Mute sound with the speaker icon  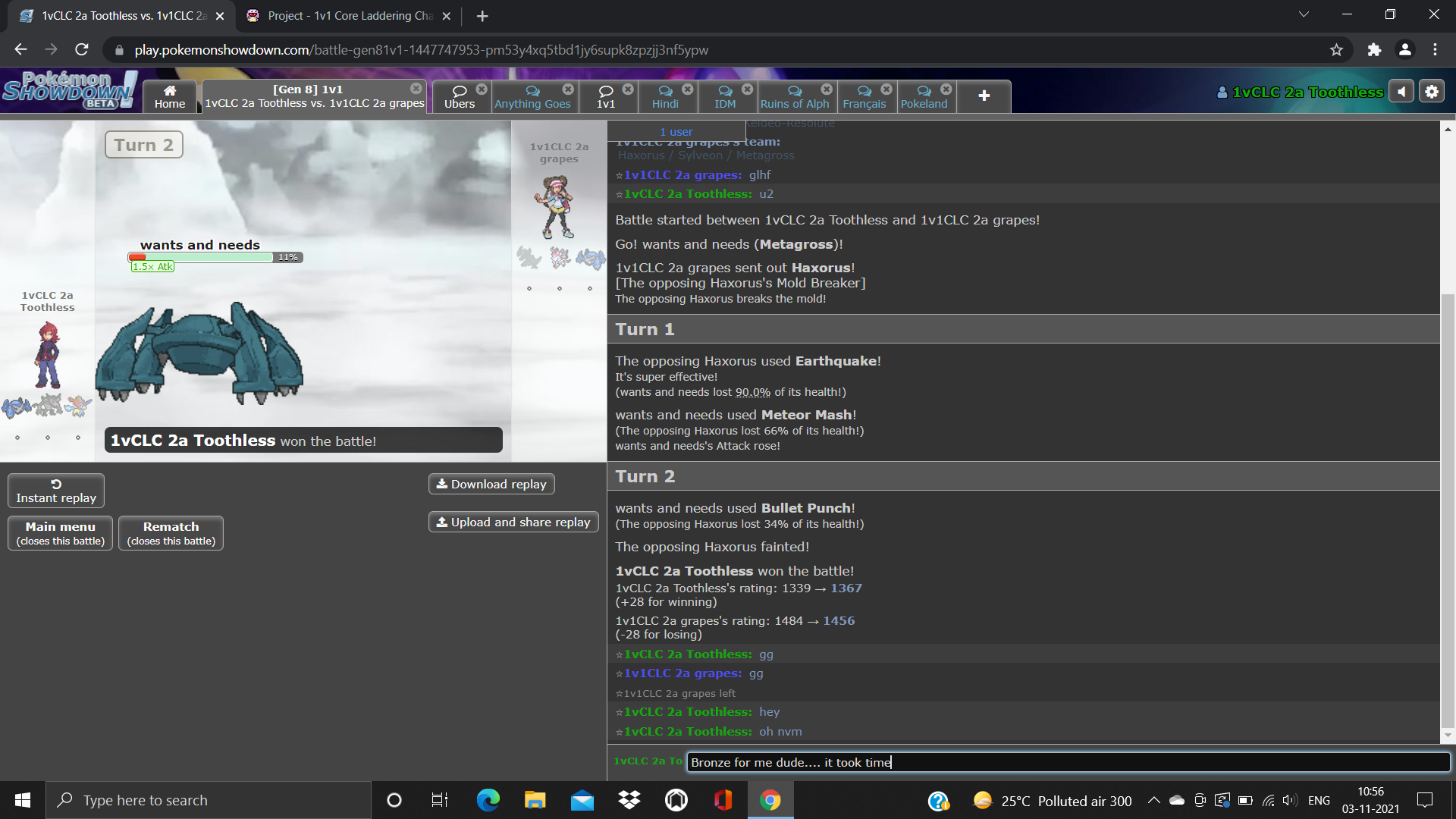[1401, 92]
